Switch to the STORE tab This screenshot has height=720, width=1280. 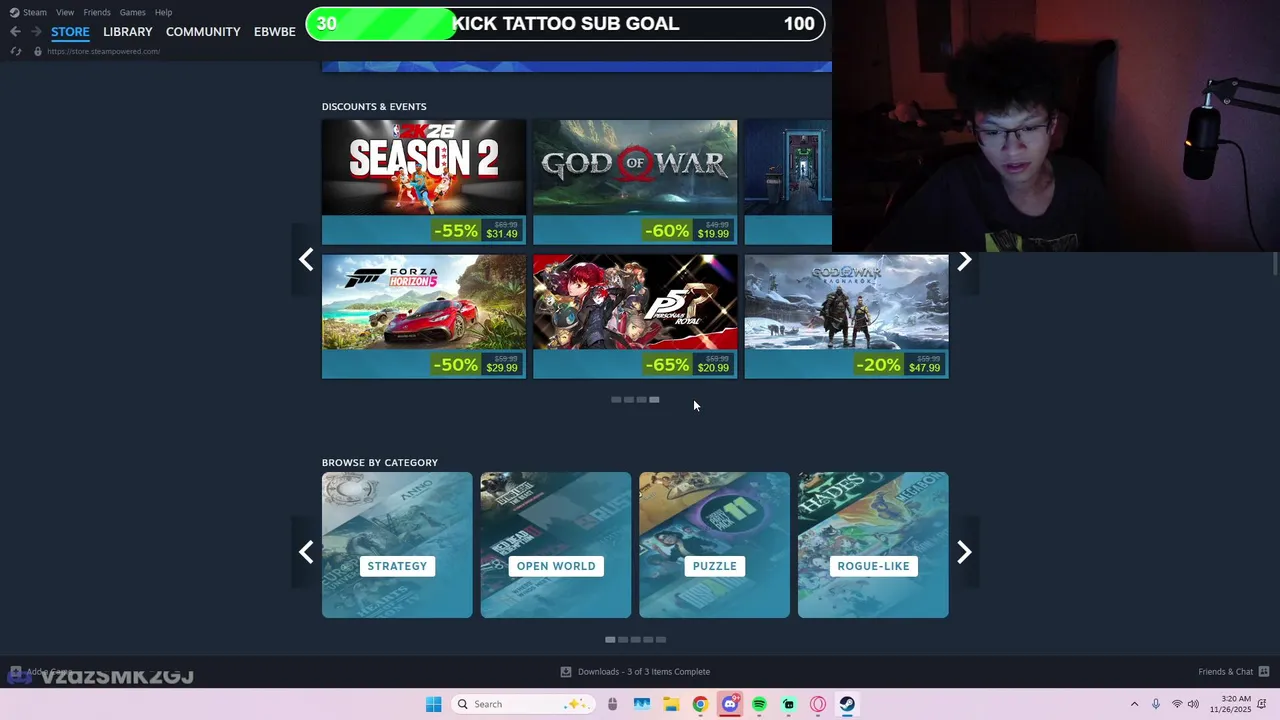pos(70,32)
